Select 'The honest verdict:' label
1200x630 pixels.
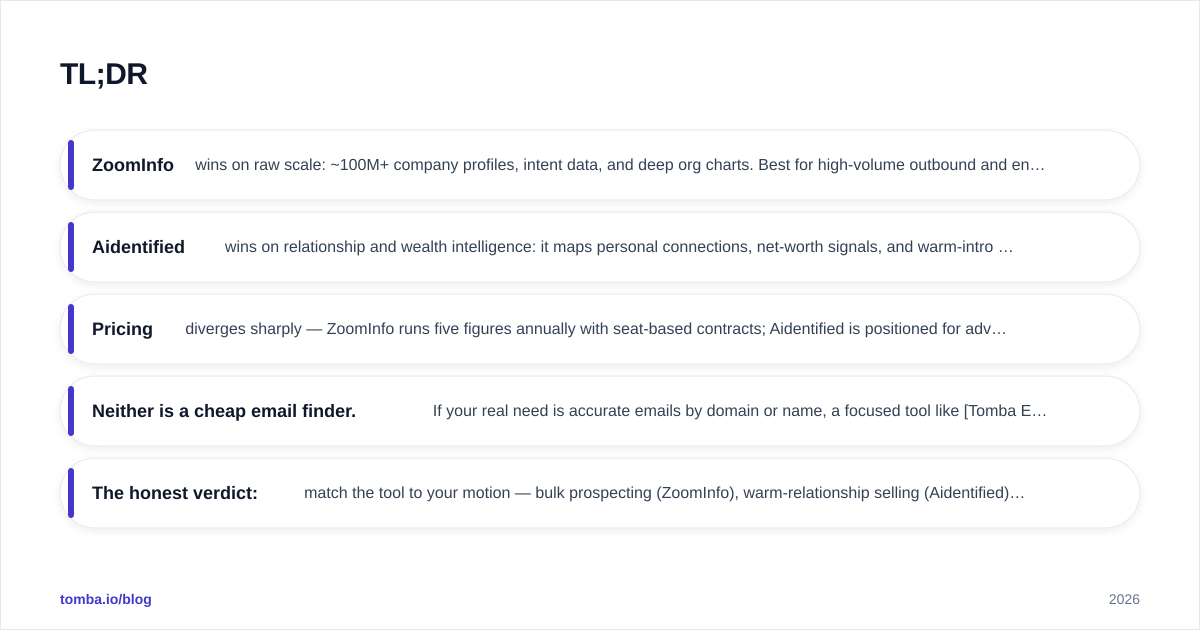click(175, 493)
